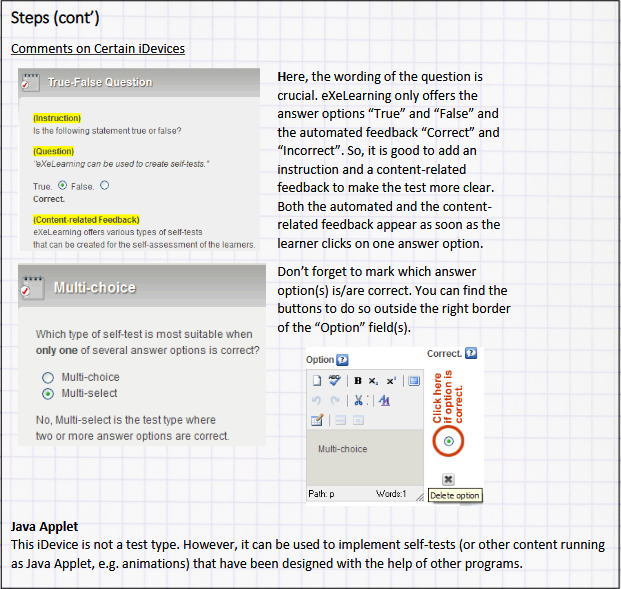Click the undo arrow in editor toolbar
Image resolution: width=621 pixels, height=589 pixels.
point(317,400)
